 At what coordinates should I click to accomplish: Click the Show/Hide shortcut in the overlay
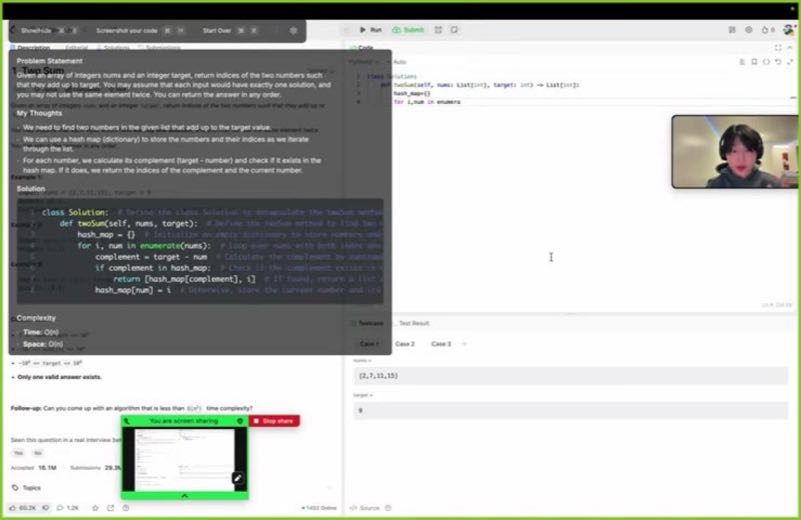tap(49, 30)
